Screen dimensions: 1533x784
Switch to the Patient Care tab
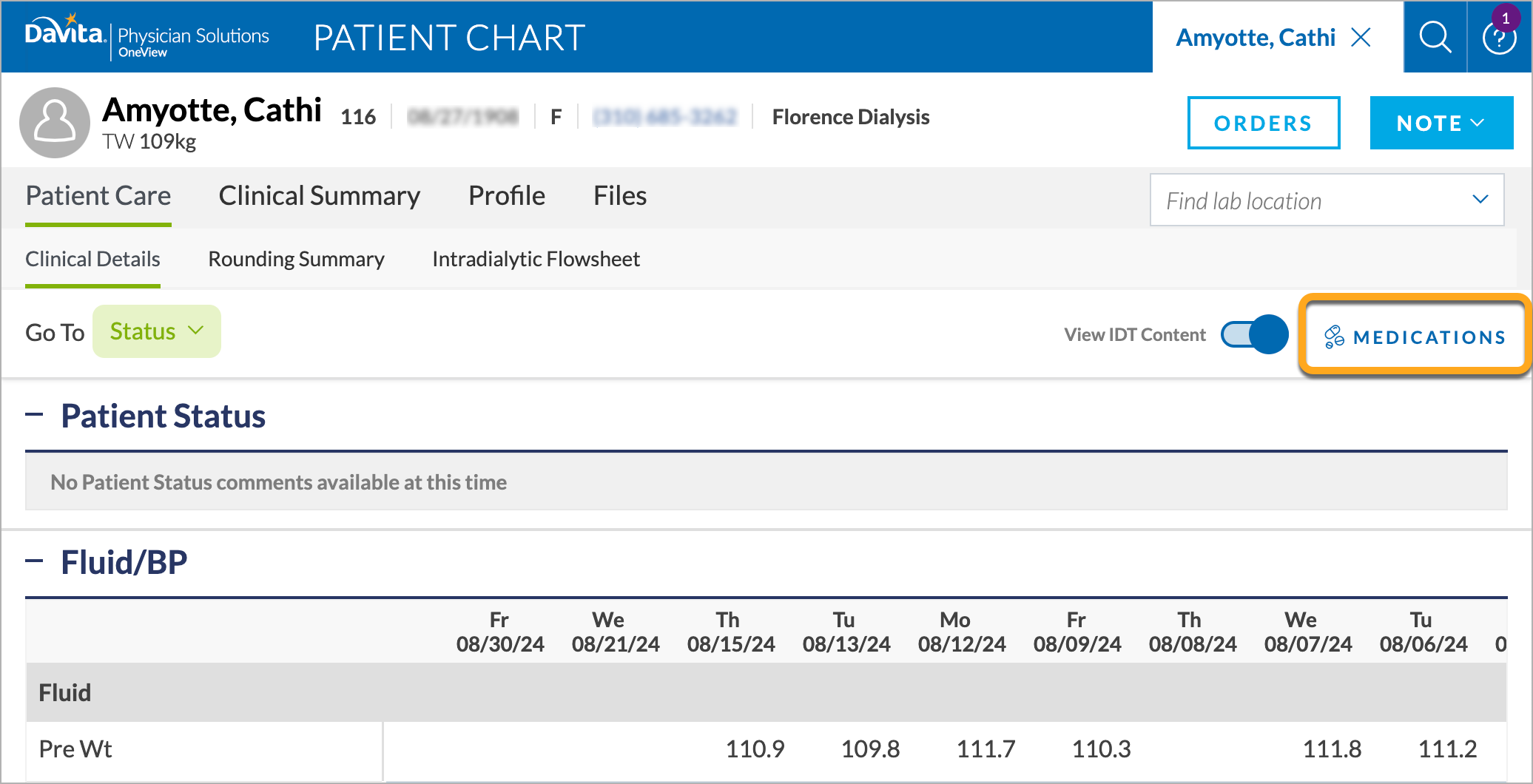point(98,196)
